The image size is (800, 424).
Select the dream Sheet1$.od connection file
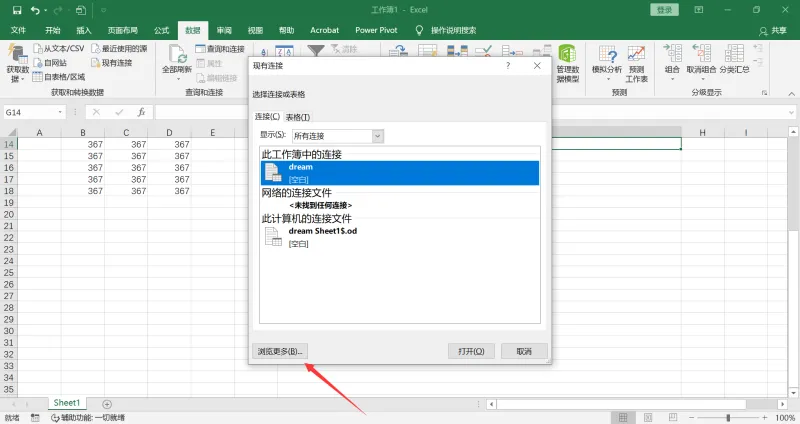pos(399,237)
